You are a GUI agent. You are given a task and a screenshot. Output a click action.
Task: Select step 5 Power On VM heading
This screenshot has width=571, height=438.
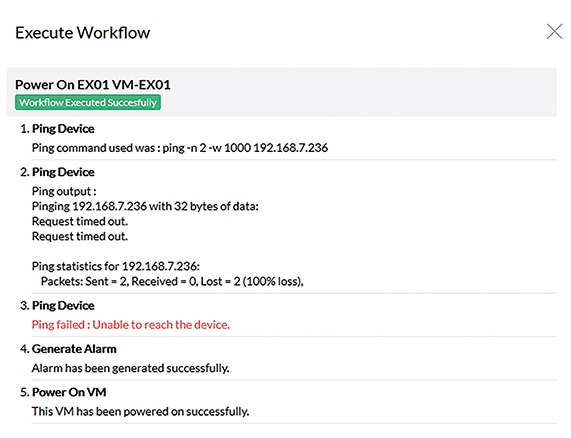coord(63,392)
